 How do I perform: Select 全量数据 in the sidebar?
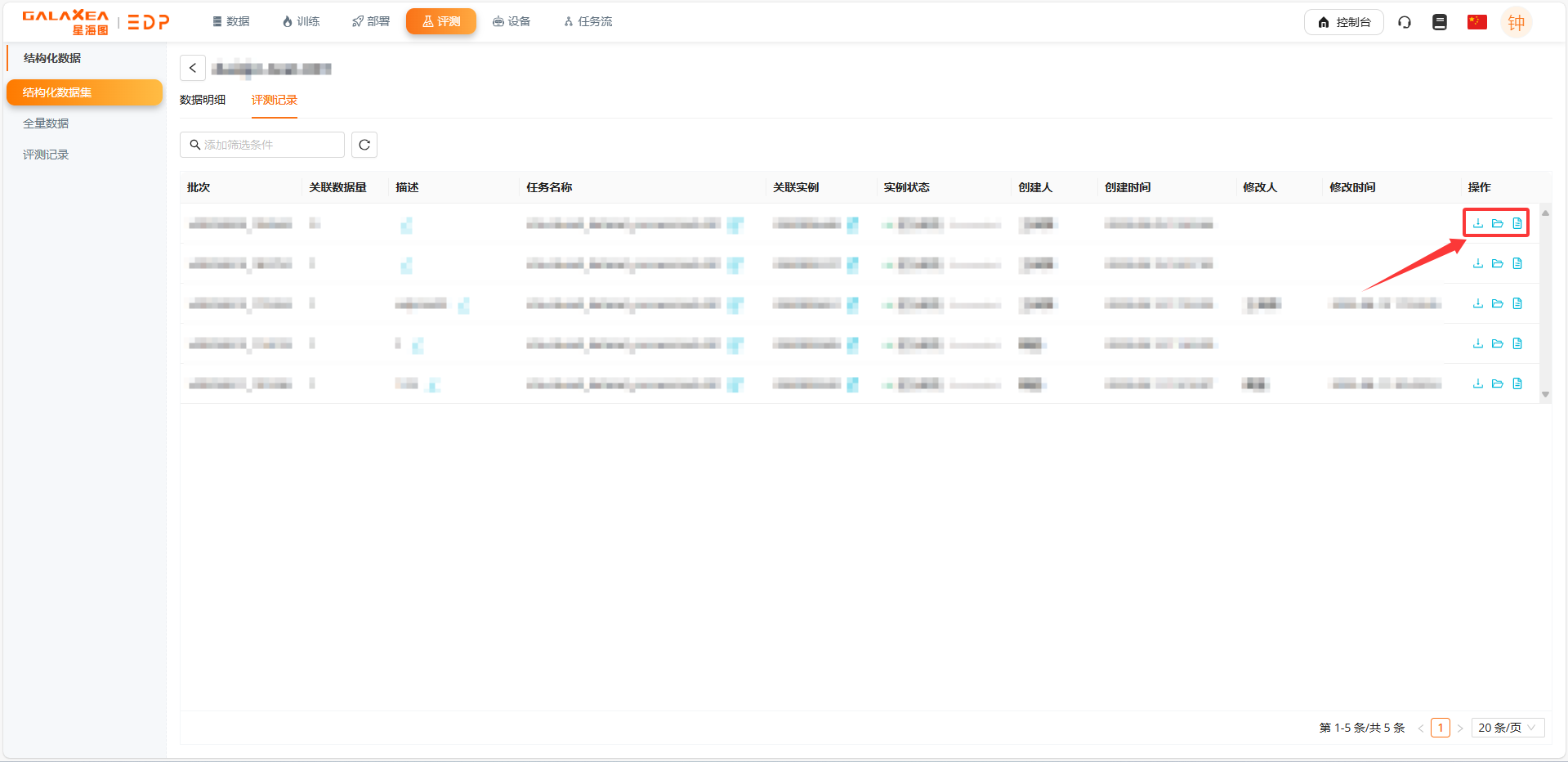[46, 123]
